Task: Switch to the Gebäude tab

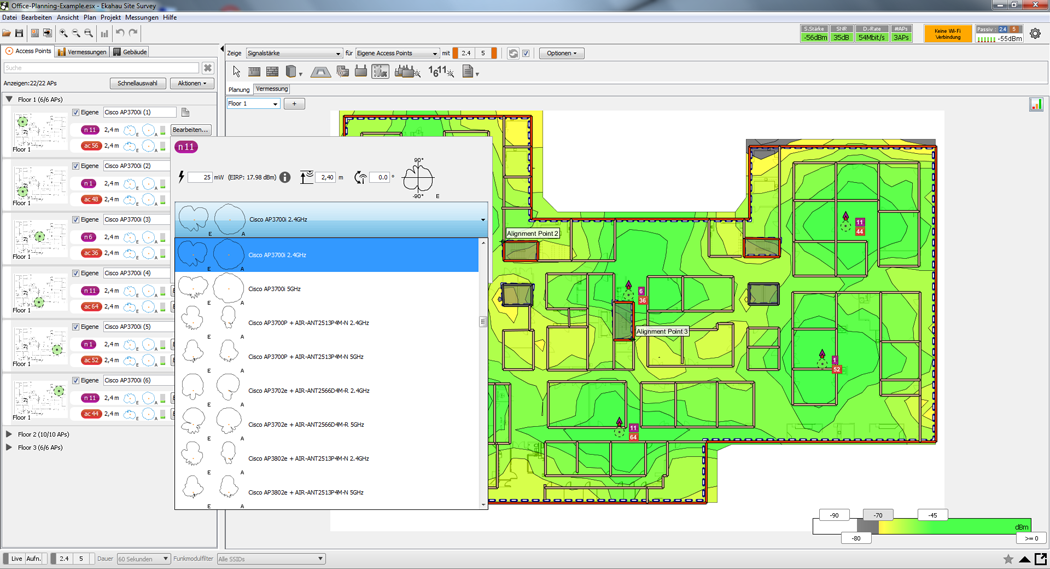Action: [x=130, y=52]
